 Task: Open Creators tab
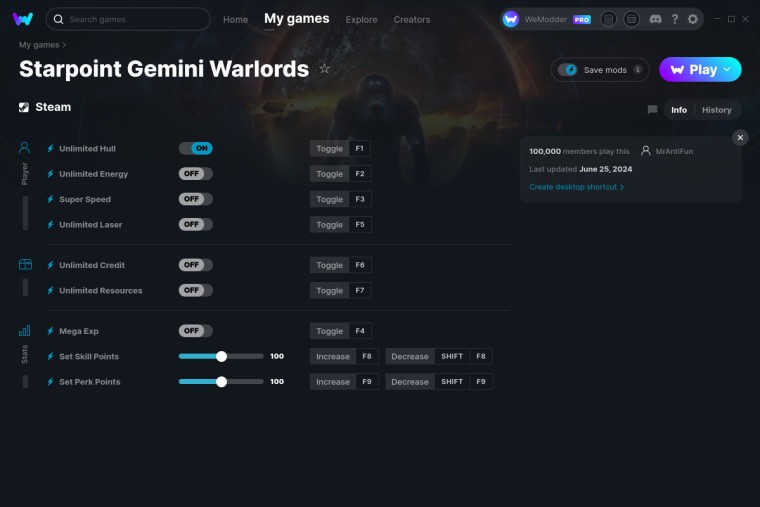pos(412,20)
